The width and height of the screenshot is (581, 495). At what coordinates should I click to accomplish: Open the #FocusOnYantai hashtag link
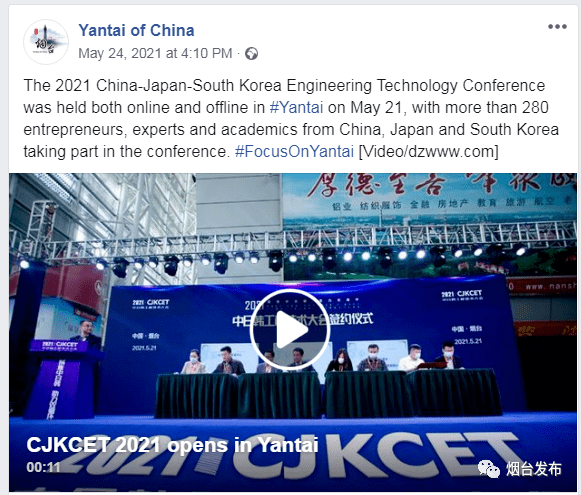tap(295, 152)
